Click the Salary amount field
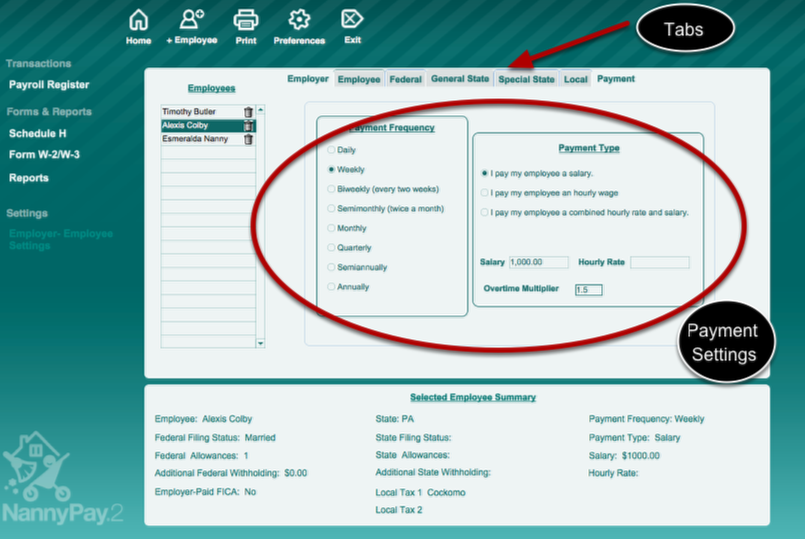Image resolution: width=805 pixels, height=539 pixels. (538, 262)
